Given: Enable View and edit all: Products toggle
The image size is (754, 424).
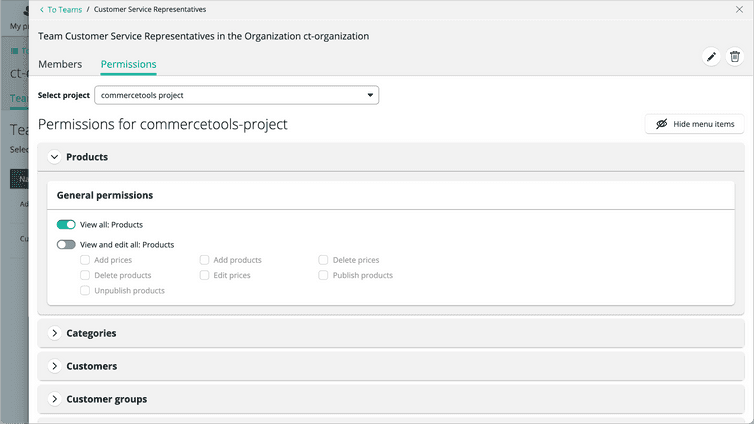Looking at the screenshot, I should click(66, 245).
